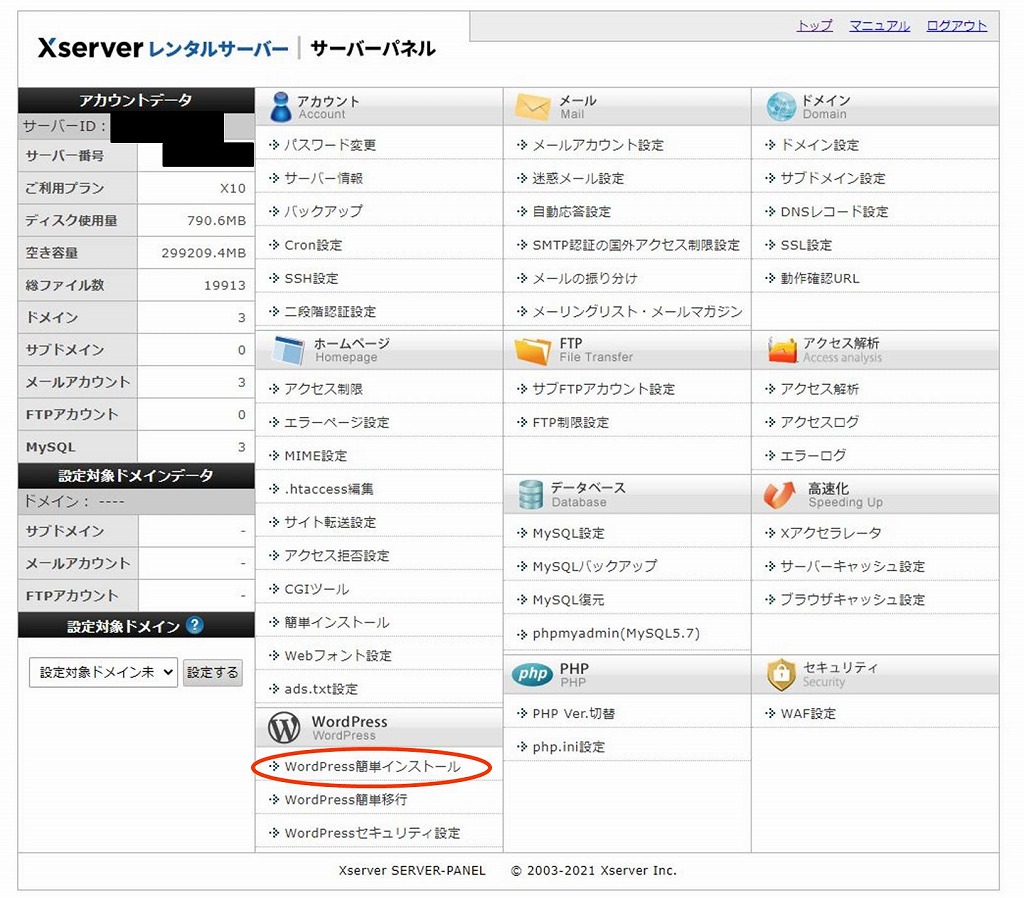Open PHP Ver.切替
Viewport: 1024px width, 898px height.
coord(573,714)
